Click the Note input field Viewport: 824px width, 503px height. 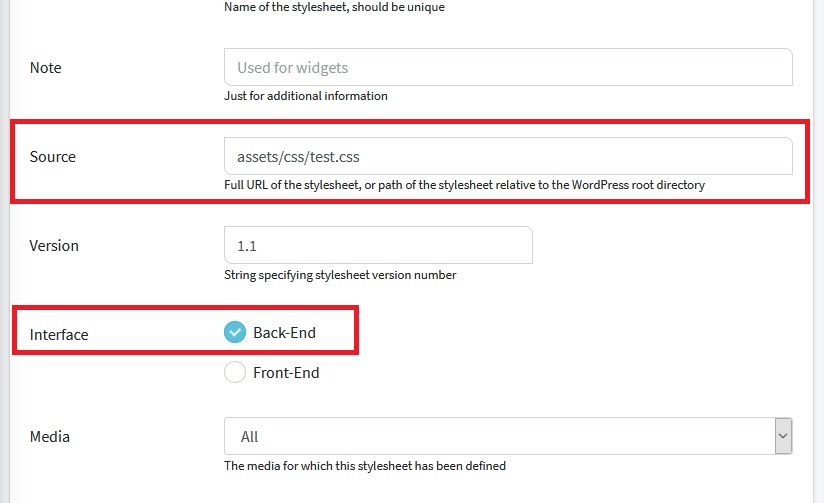[508, 68]
